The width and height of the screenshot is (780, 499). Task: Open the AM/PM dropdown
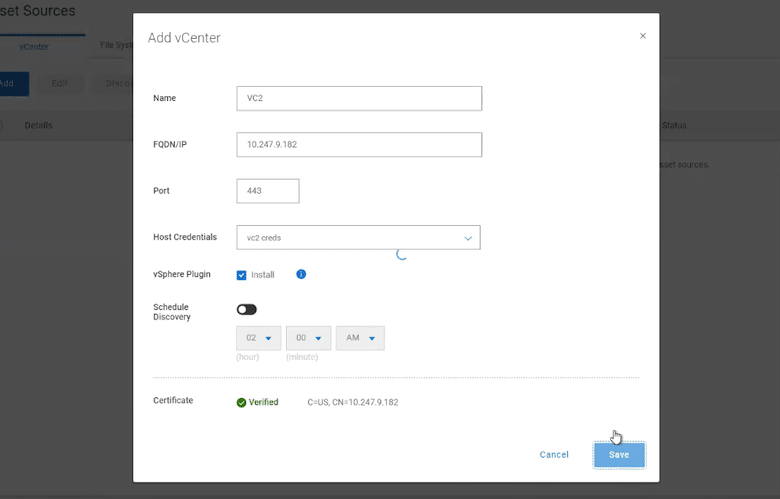360,338
